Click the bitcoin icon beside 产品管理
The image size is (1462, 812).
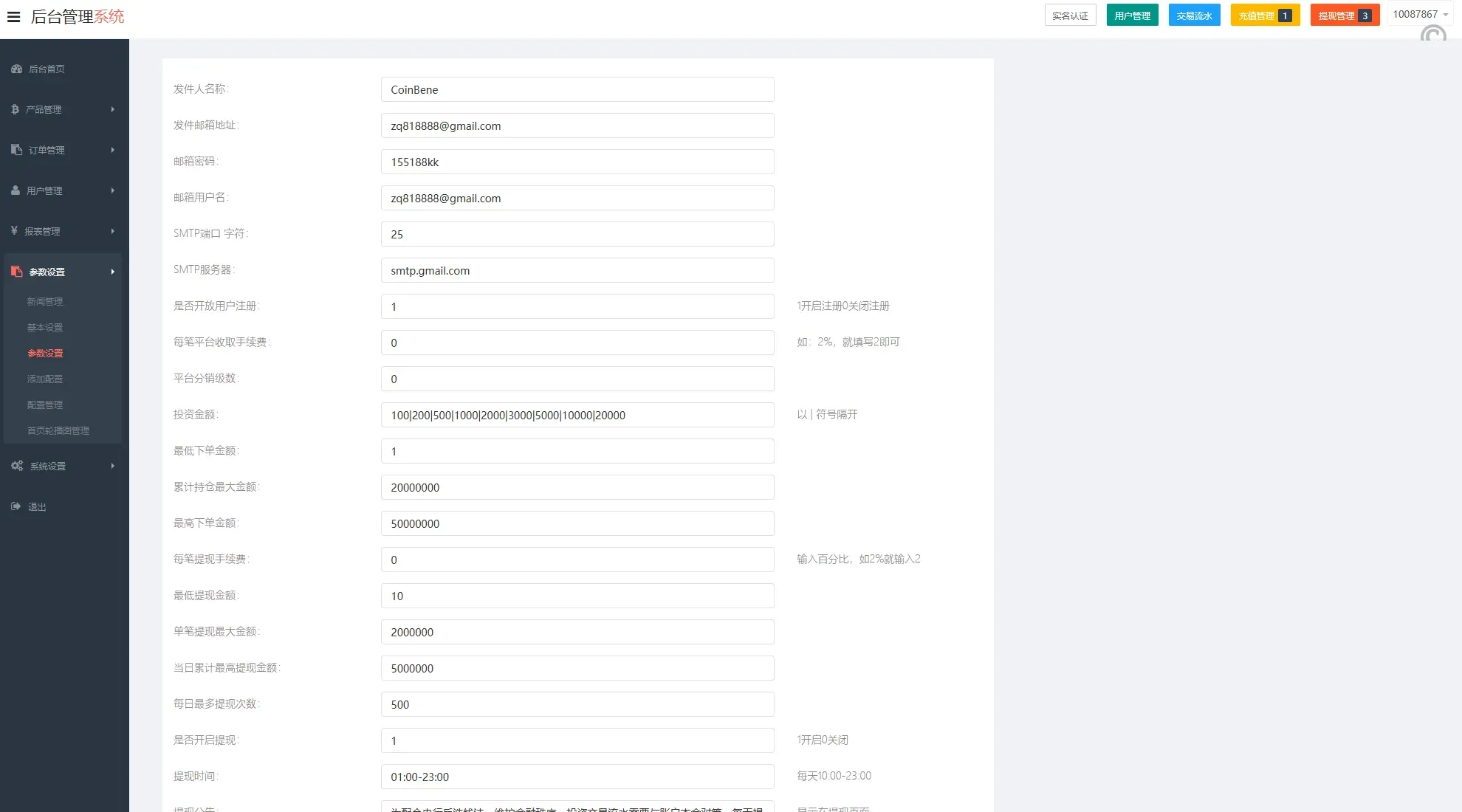15,109
